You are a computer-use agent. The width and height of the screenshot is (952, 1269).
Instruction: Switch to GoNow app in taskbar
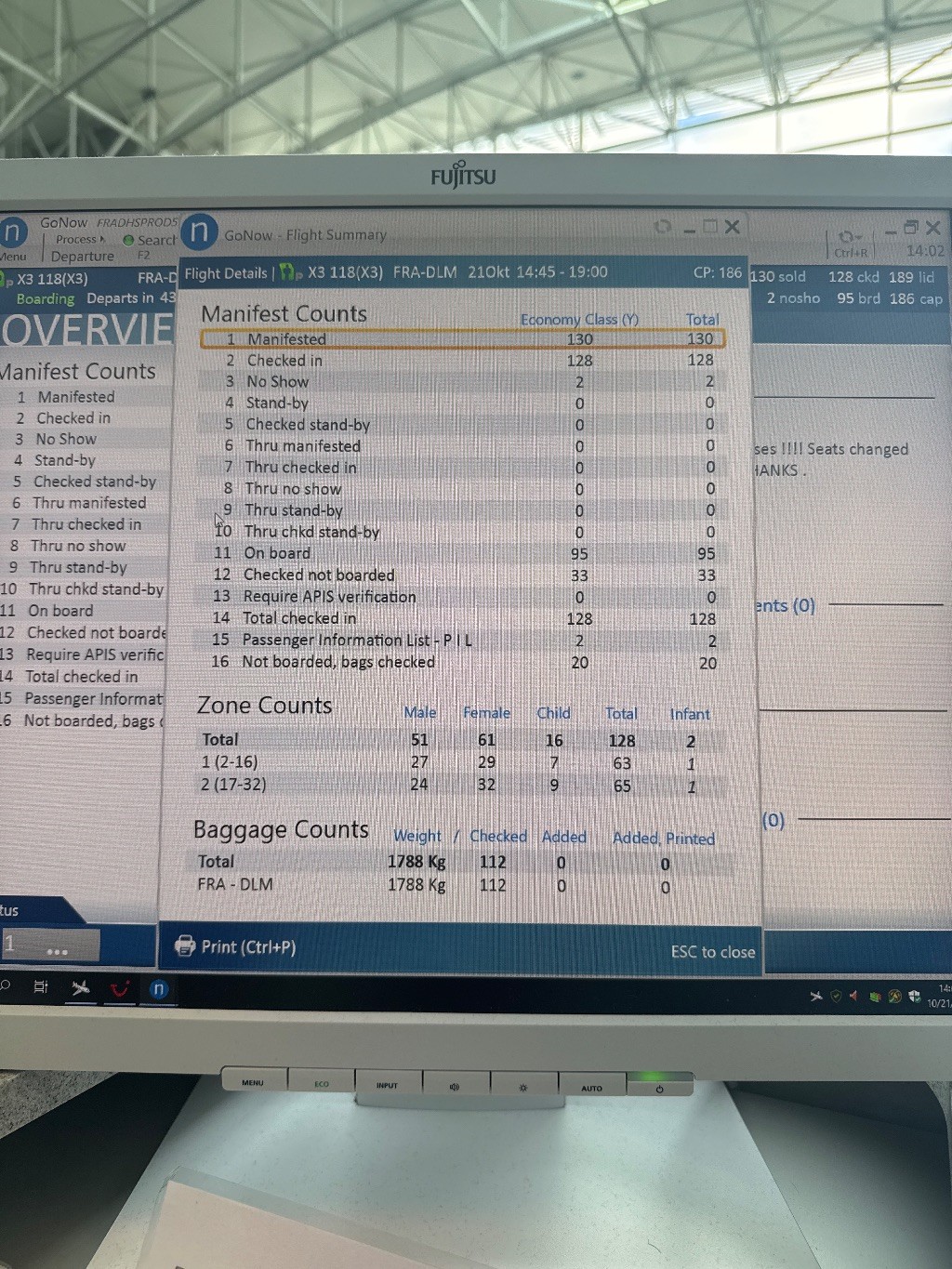[159, 989]
